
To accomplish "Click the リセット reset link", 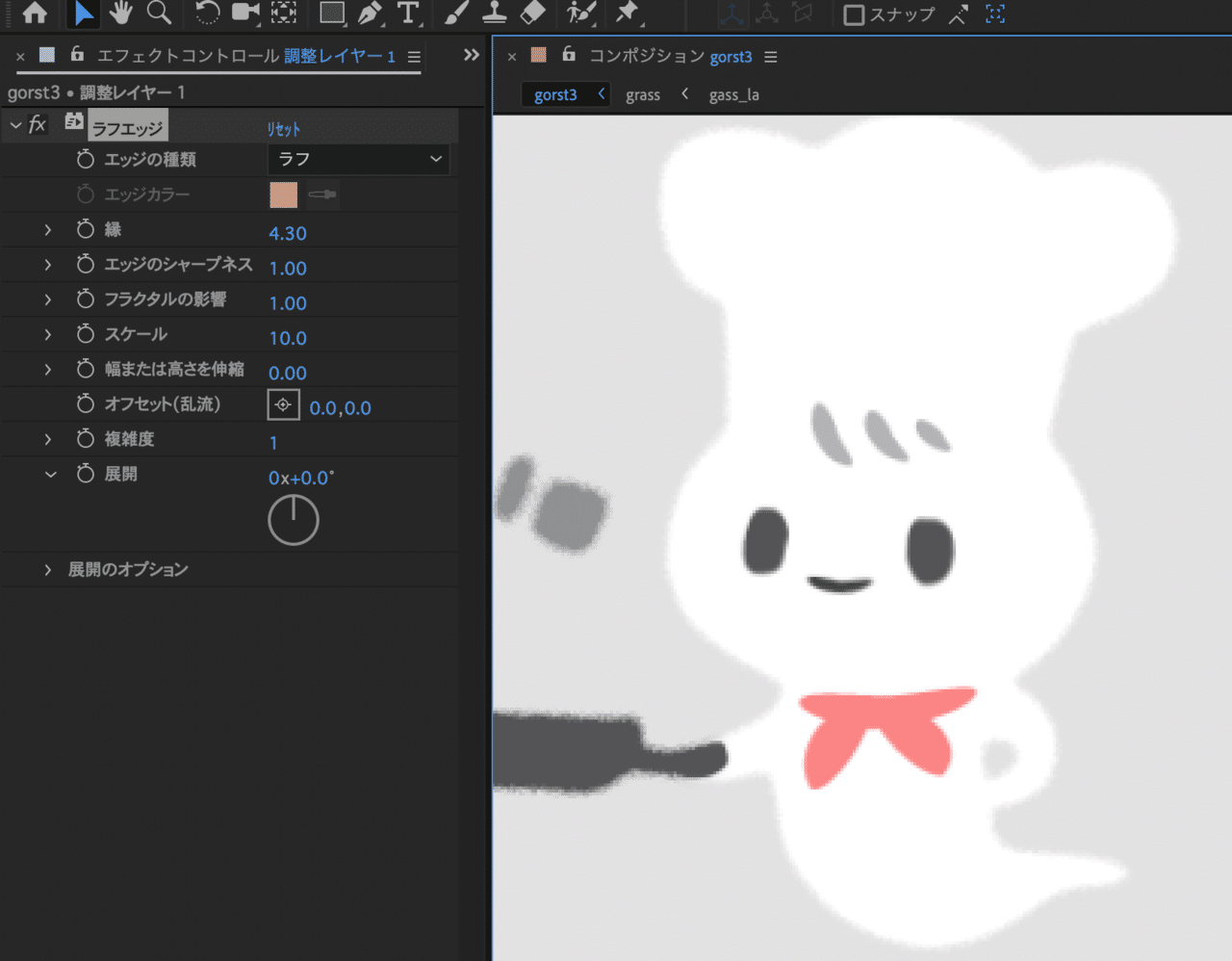I will pos(284,129).
